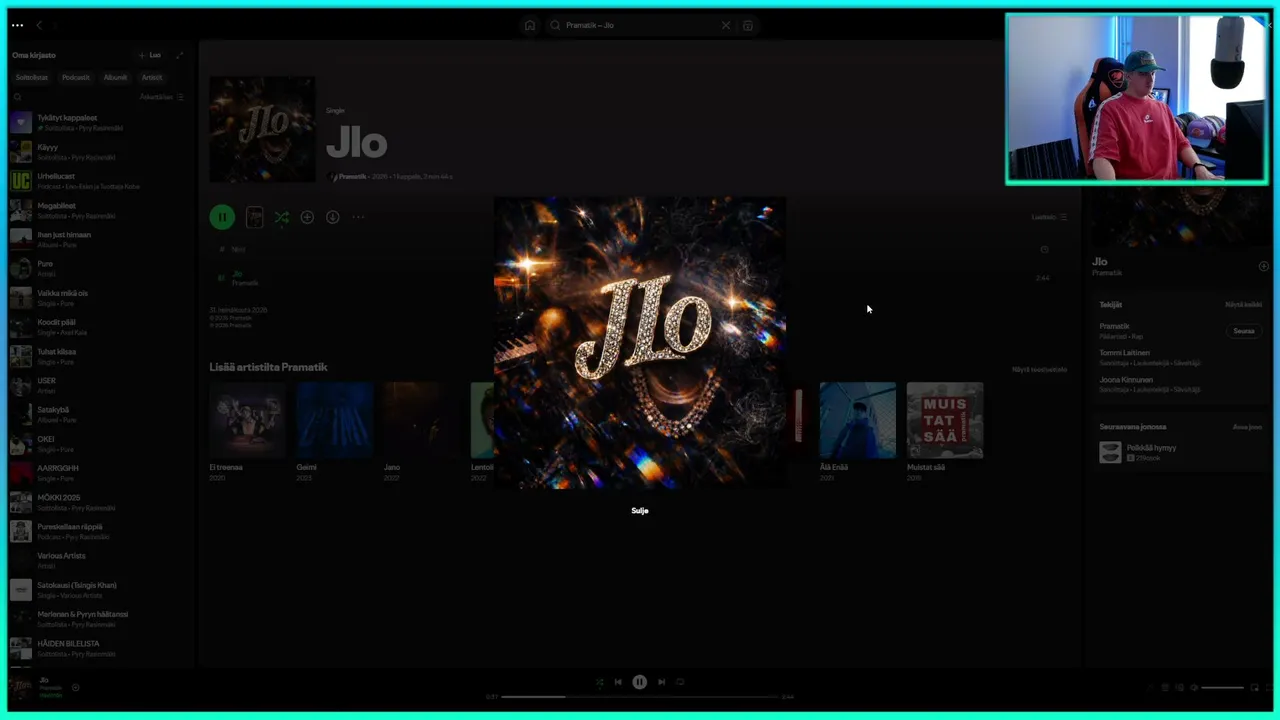Follow Pramatik with the Seuraa button
Viewport: 1280px width, 720px height.
pyautogui.click(x=1244, y=331)
